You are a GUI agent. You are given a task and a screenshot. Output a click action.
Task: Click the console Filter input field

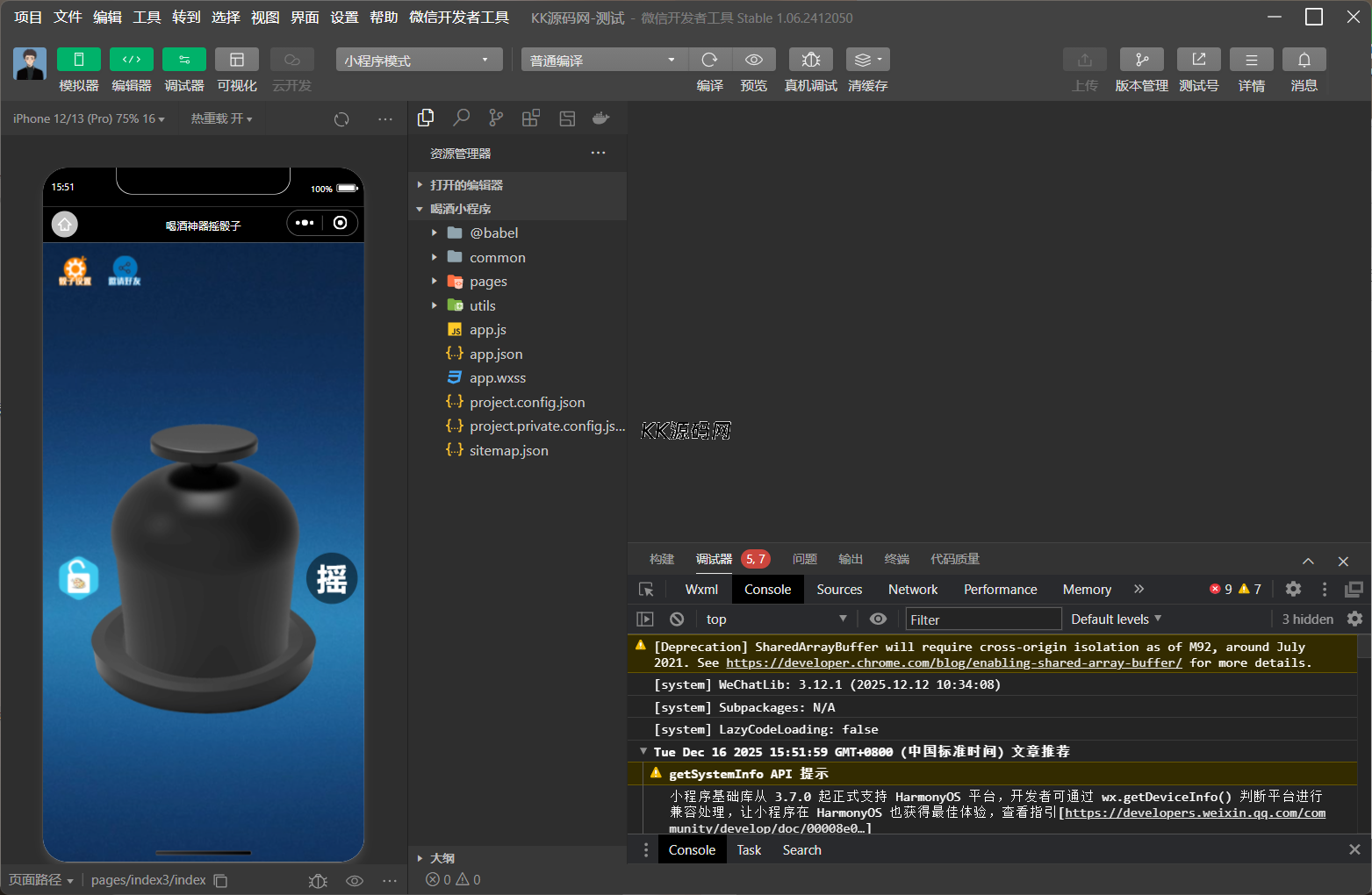982,619
